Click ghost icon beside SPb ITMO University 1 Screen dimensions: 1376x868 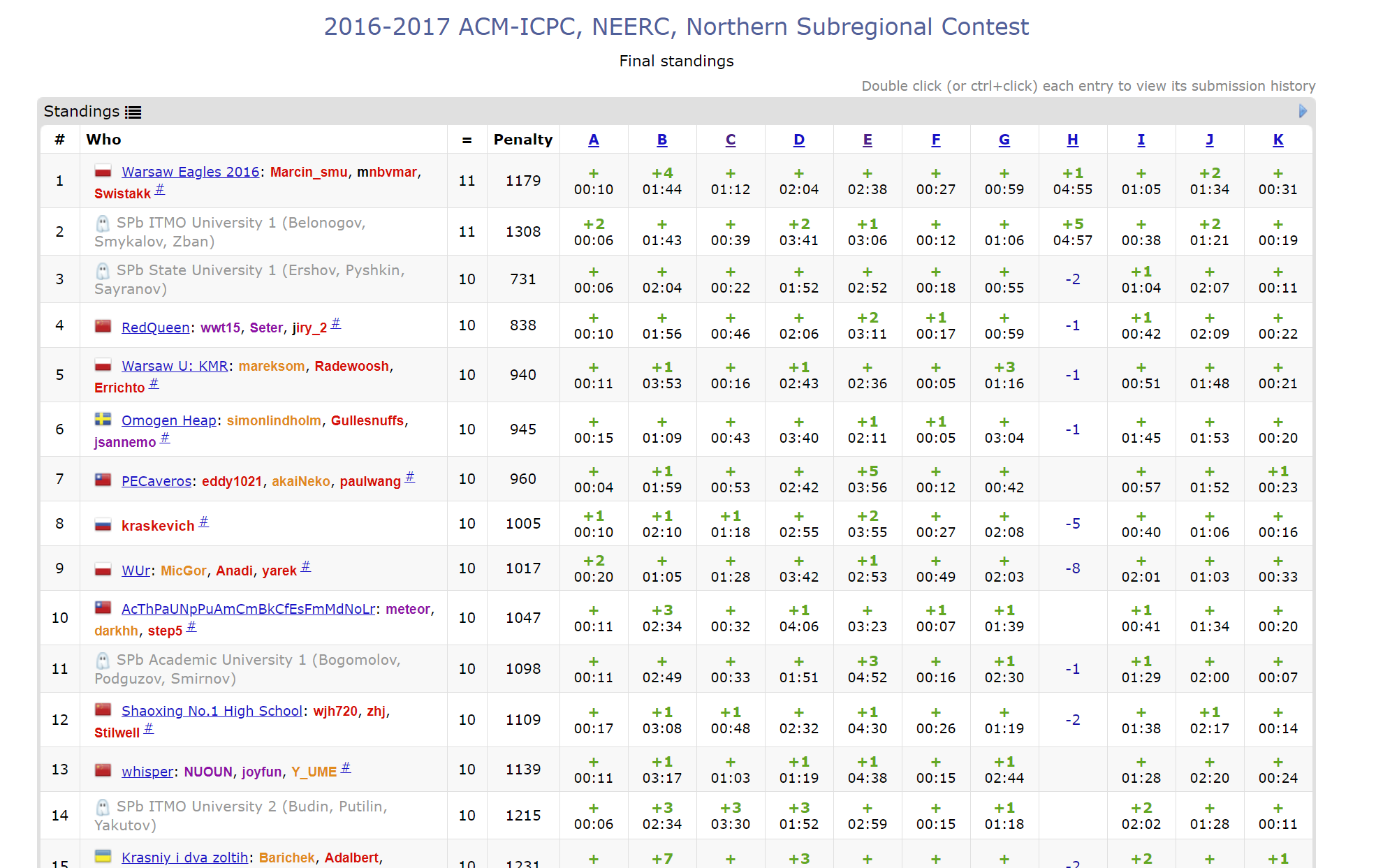click(x=103, y=223)
